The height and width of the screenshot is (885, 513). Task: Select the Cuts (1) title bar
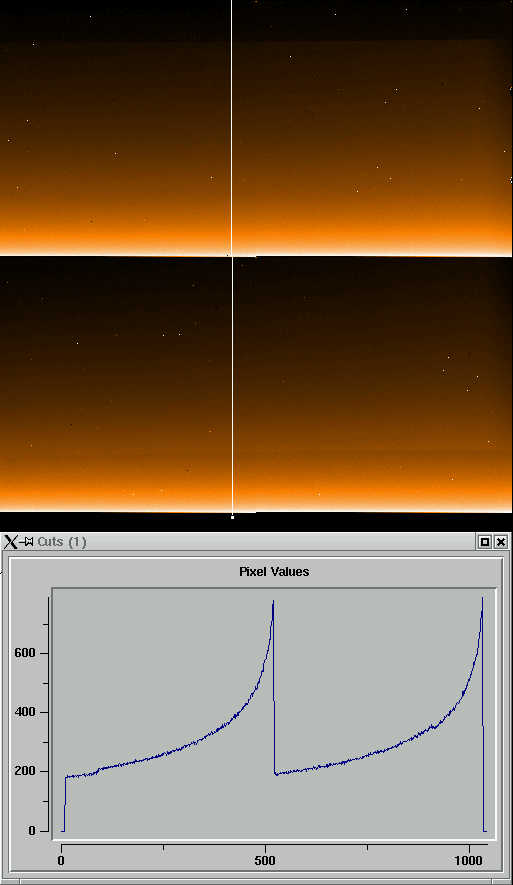point(256,542)
